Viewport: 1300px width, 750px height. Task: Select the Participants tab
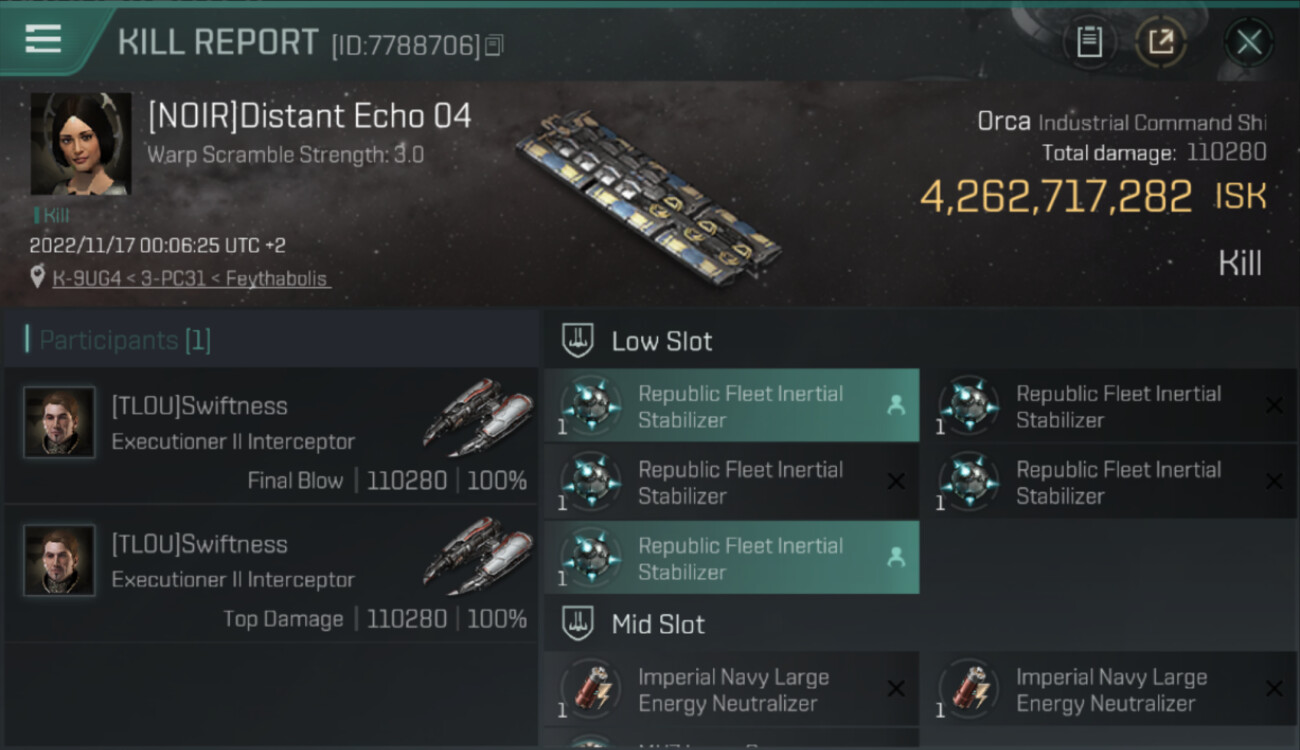(x=118, y=340)
